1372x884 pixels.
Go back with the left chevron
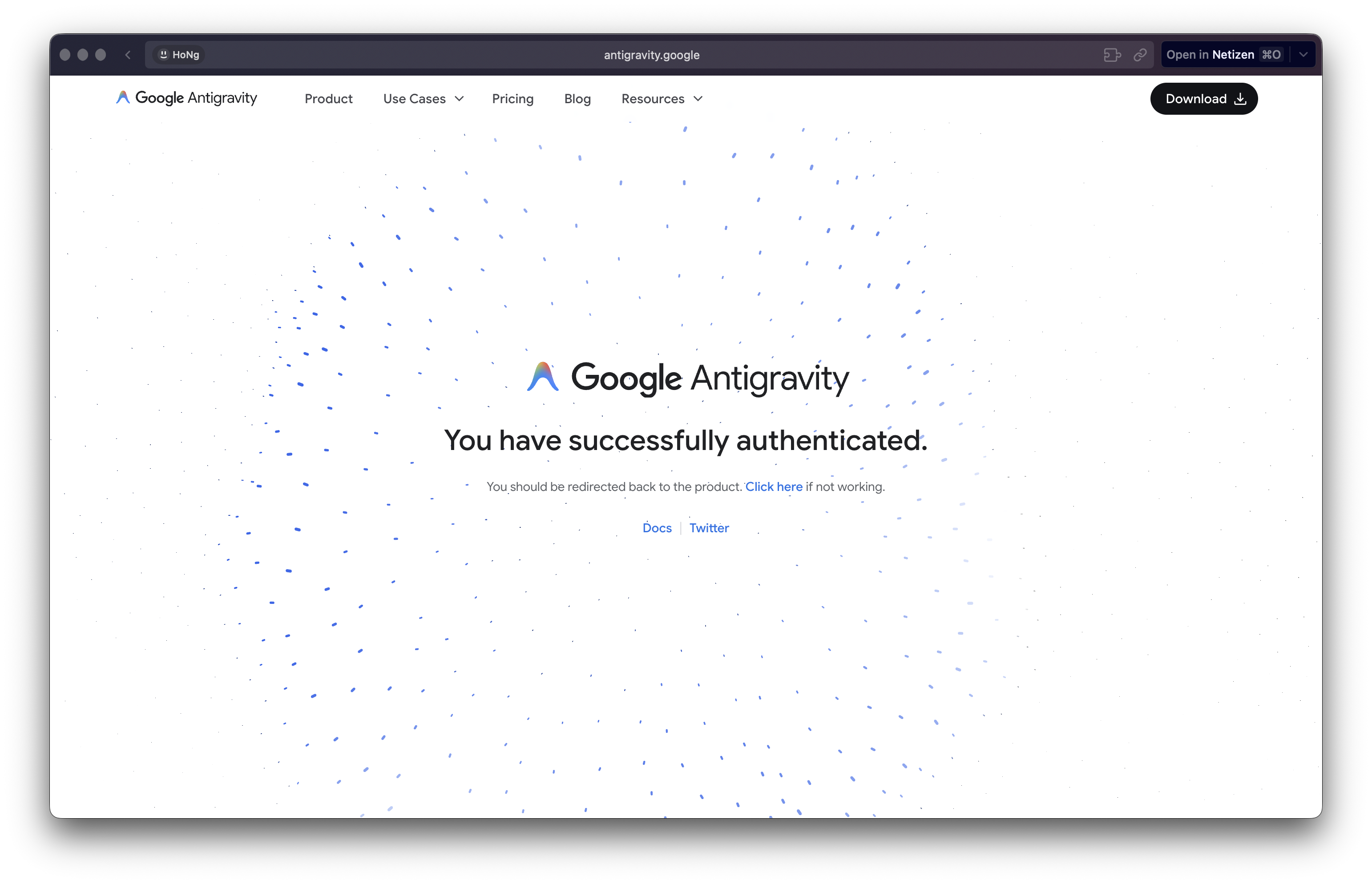128,55
